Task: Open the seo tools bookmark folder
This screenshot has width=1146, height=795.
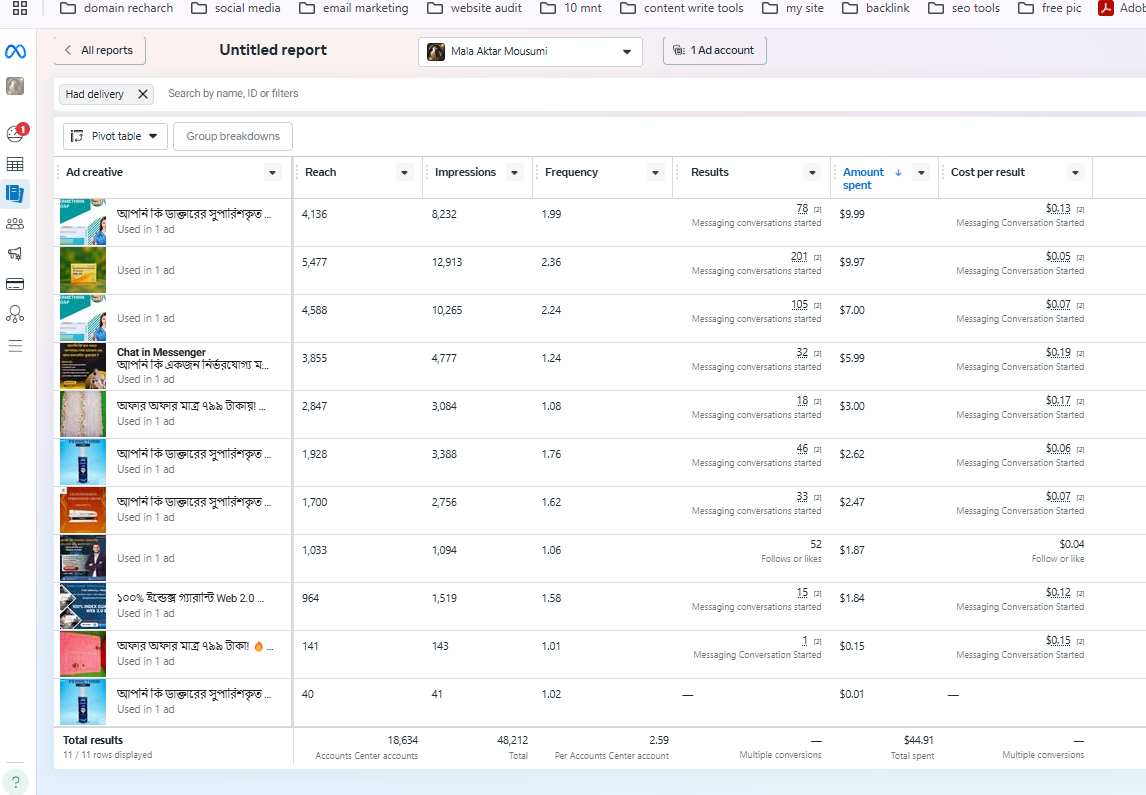Action: [964, 8]
